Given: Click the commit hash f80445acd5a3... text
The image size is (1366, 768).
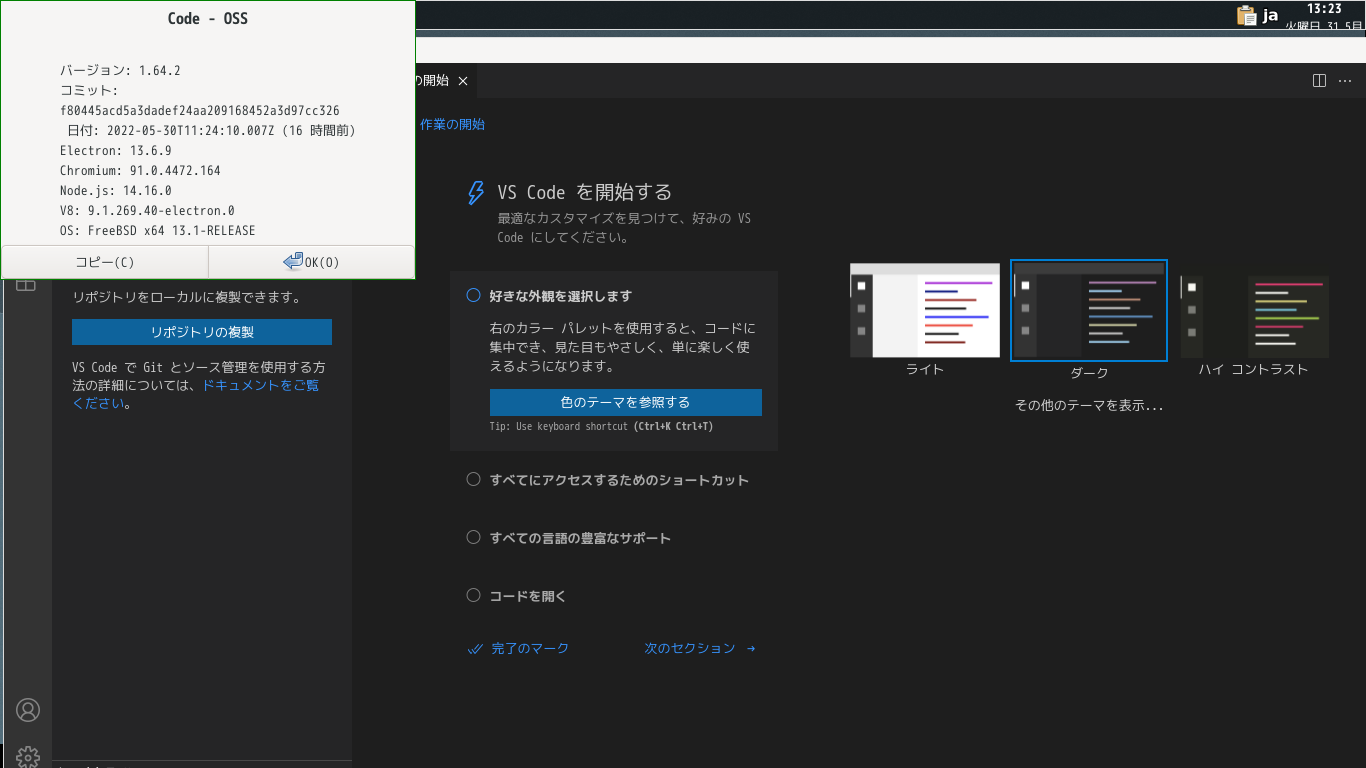Looking at the screenshot, I should (x=200, y=110).
